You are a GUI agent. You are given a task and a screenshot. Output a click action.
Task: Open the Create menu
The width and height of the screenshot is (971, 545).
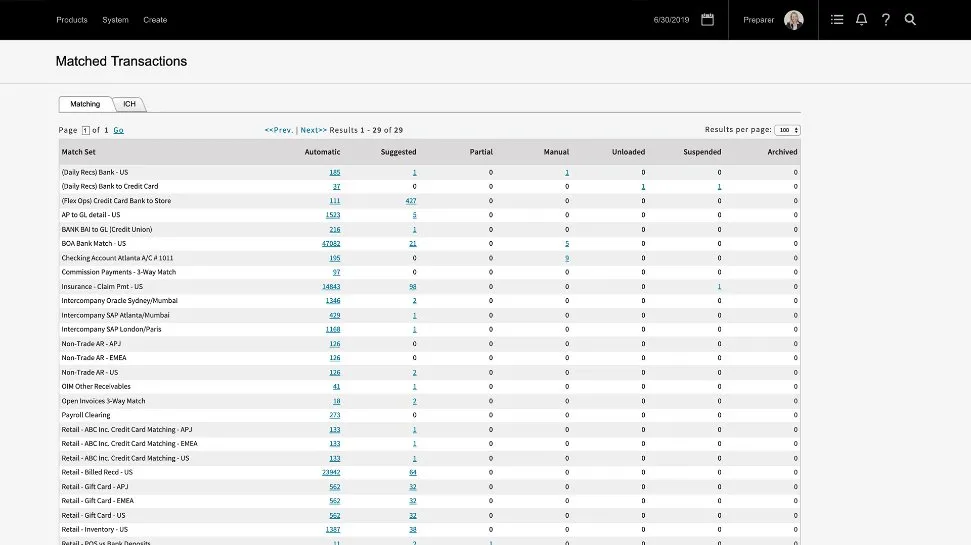click(155, 20)
